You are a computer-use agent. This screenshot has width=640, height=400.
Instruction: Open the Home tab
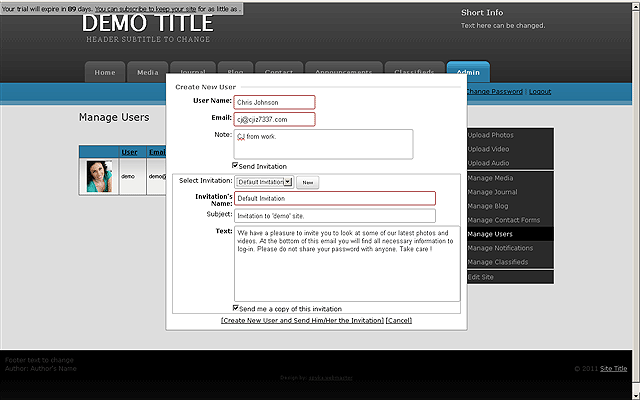[x=105, y=72]
